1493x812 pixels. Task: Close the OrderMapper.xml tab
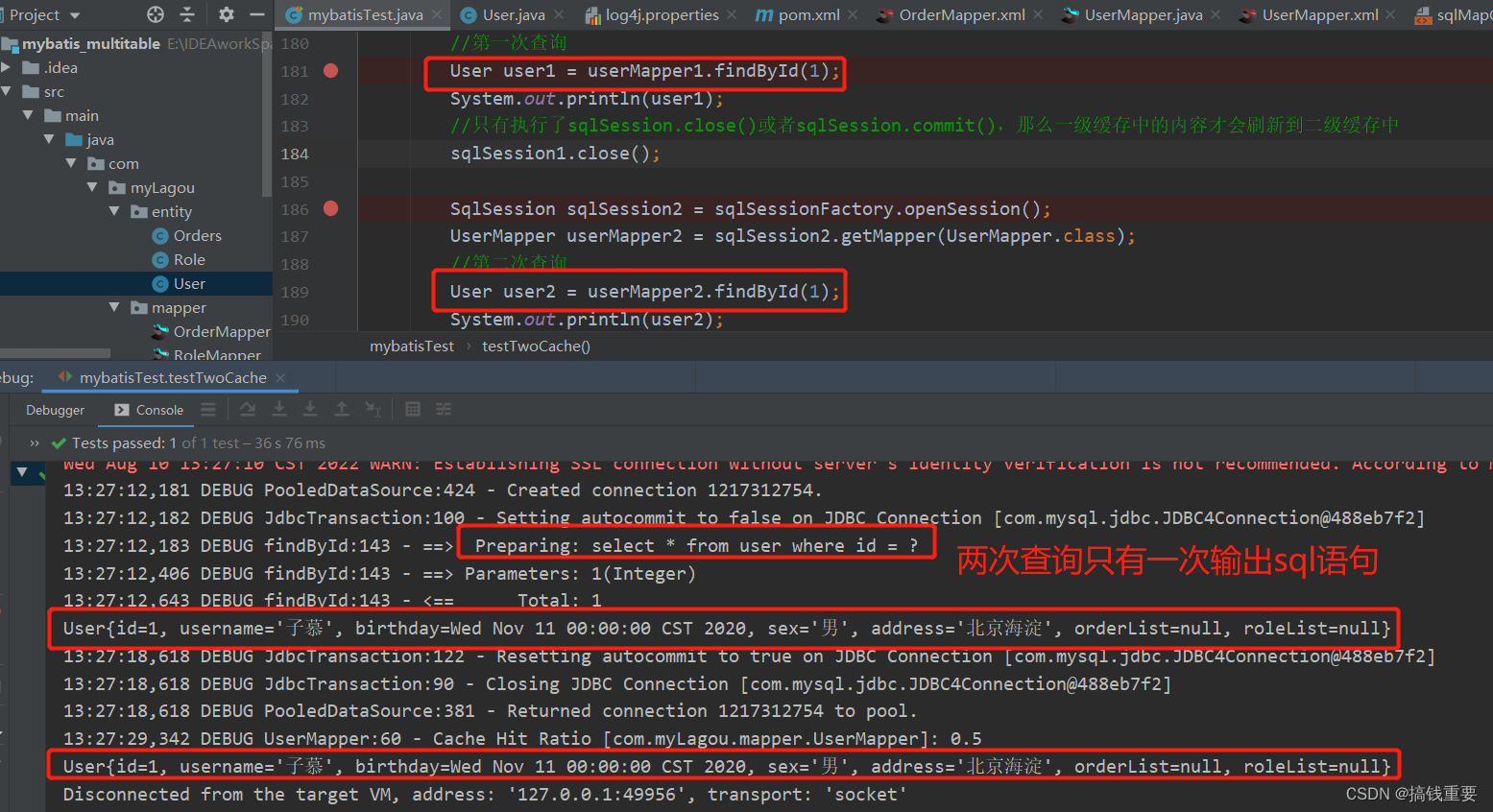[x=1038, y=14]
